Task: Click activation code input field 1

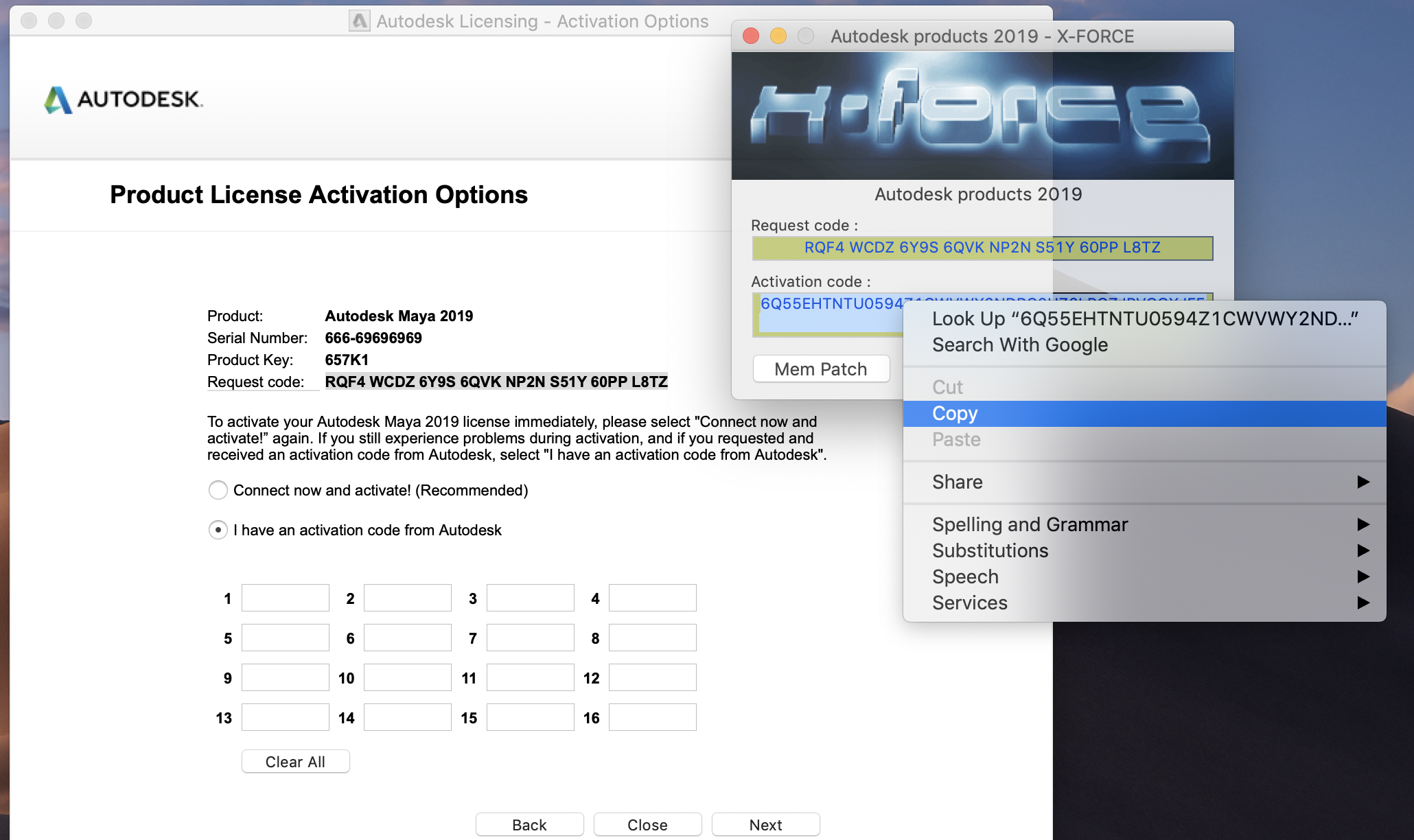Action: coord(285,597)
